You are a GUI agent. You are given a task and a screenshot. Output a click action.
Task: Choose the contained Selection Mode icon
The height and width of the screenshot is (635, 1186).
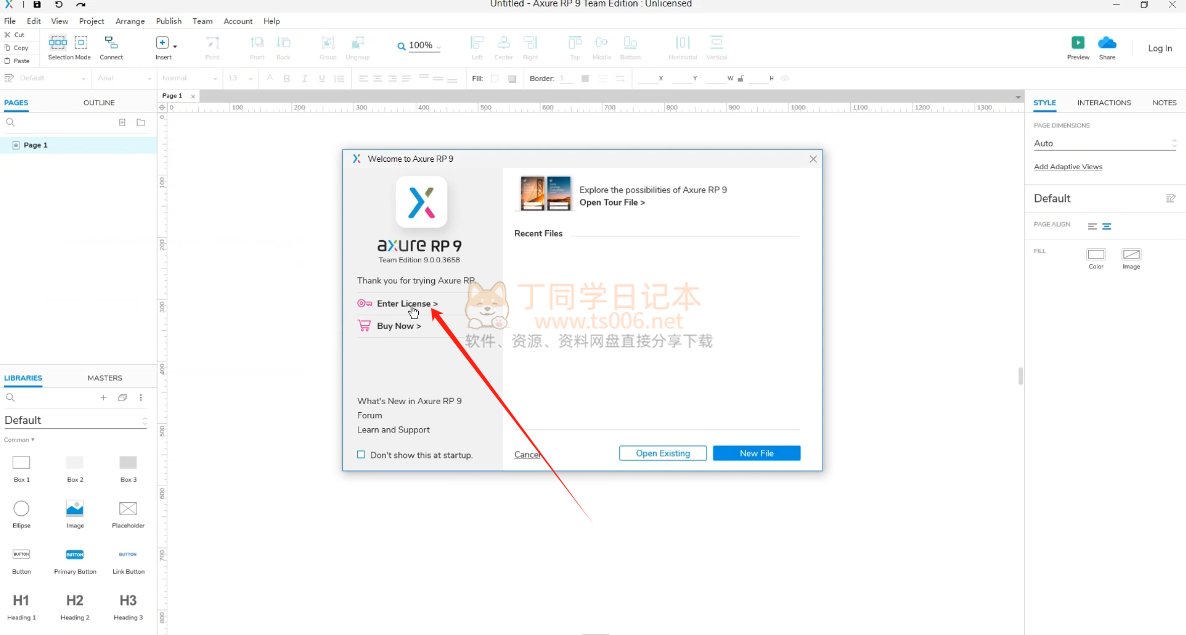coord(81,42)
